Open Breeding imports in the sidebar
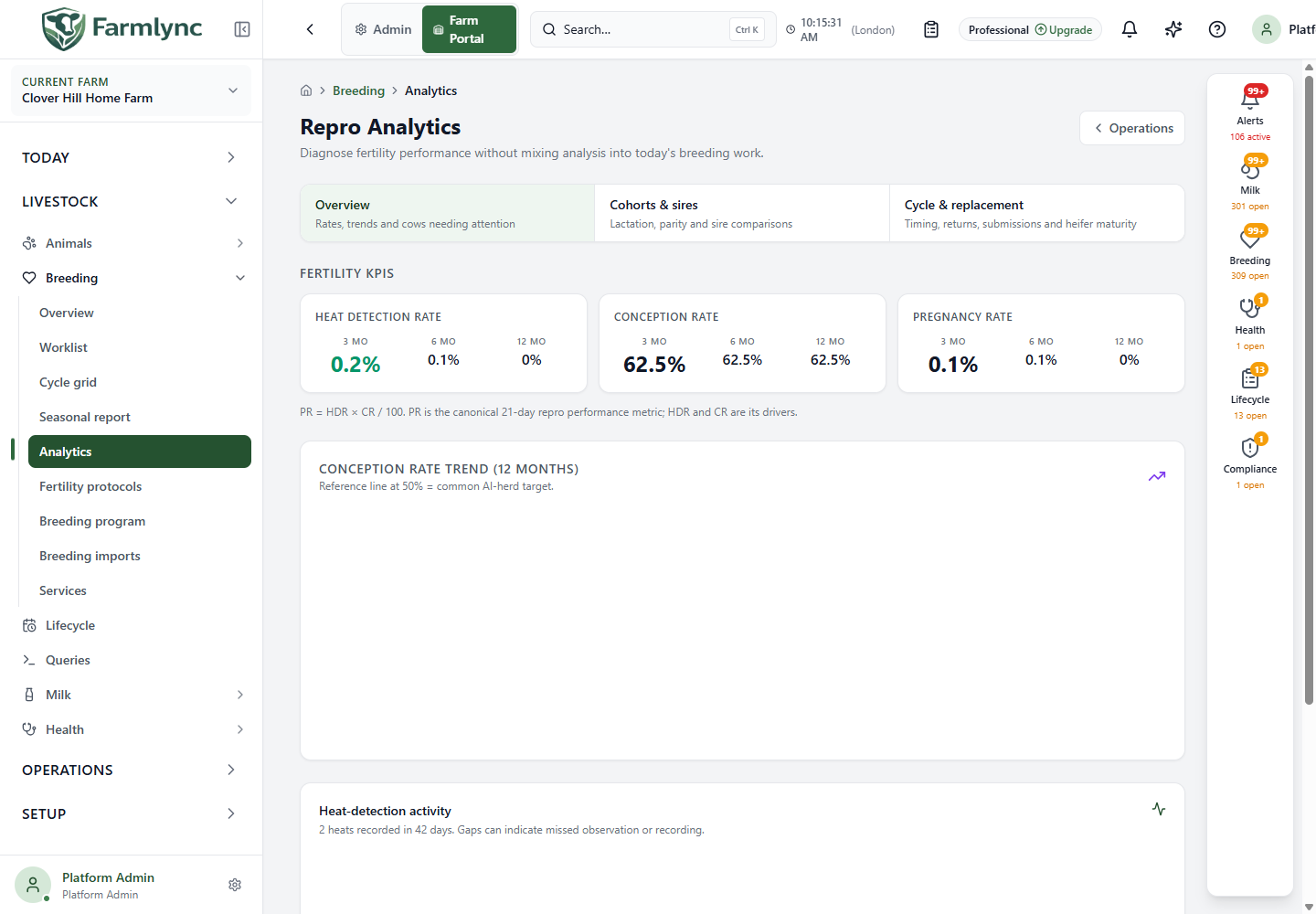Viewport: 1316px width, 914px height. point(140,556)
